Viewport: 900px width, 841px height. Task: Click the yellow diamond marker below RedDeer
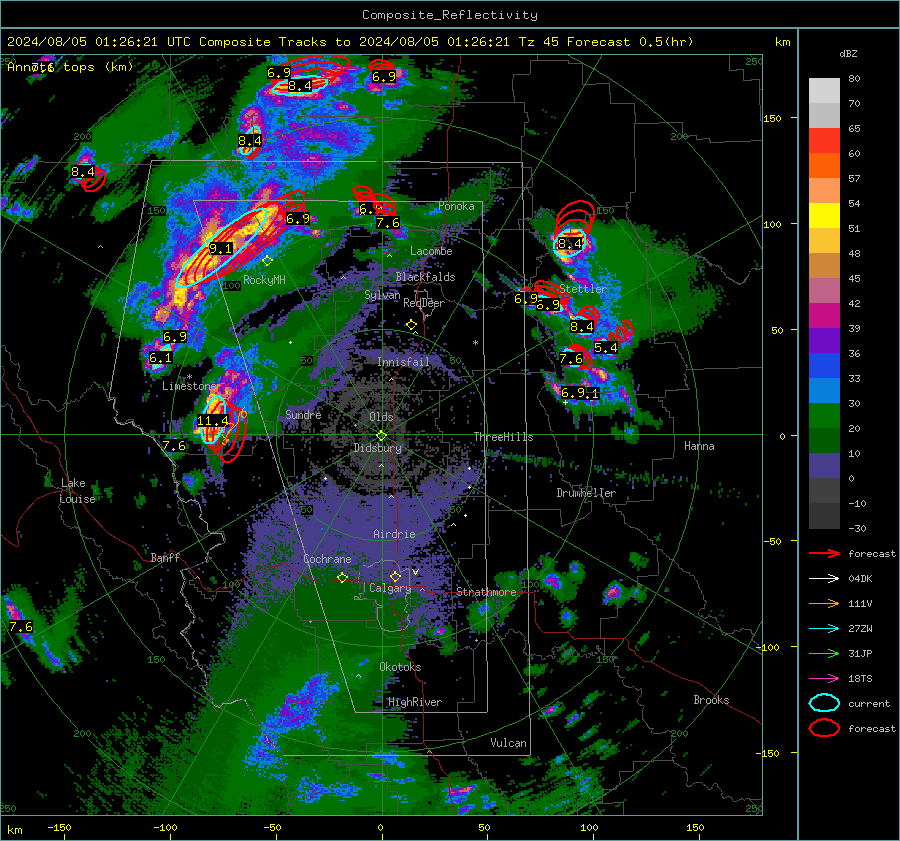(411, 325)
